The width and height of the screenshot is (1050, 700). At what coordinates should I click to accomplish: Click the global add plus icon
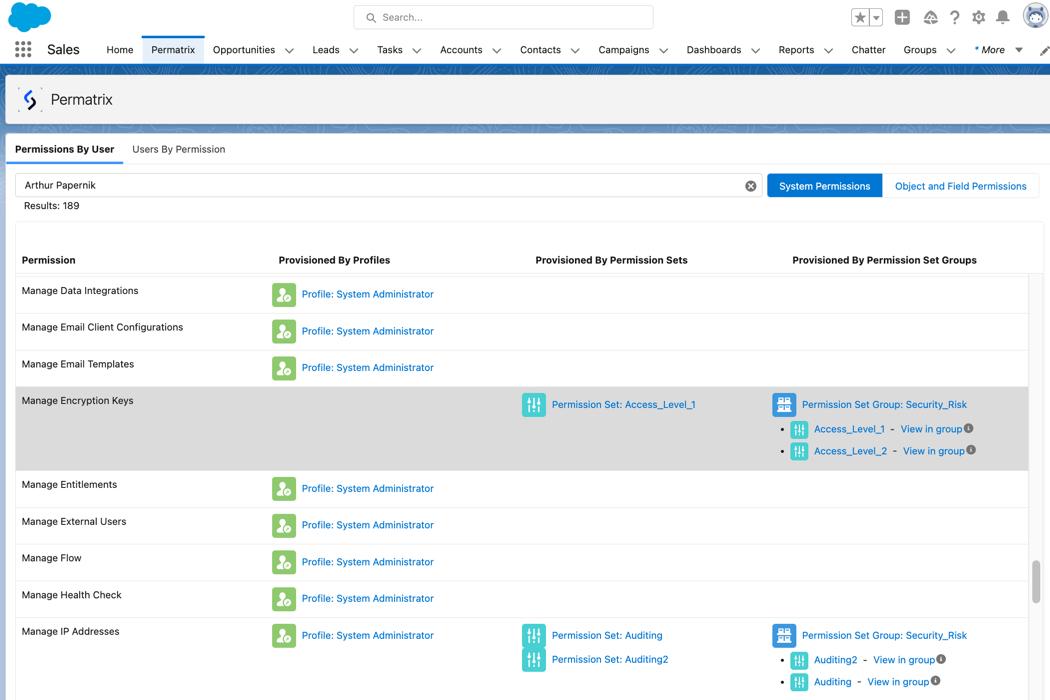point(901,17)
